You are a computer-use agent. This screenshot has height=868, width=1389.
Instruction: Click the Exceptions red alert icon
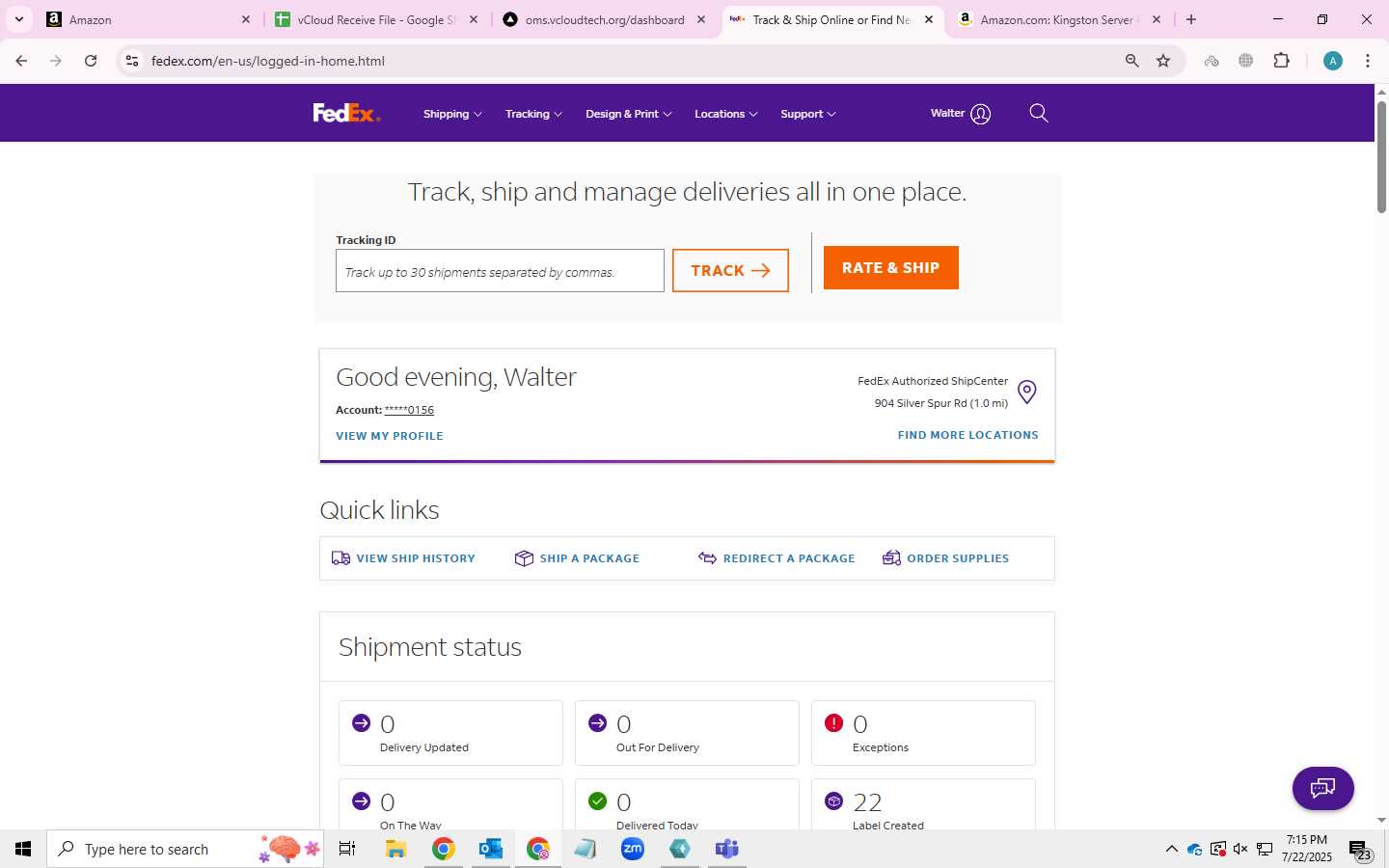click(833, 722)
